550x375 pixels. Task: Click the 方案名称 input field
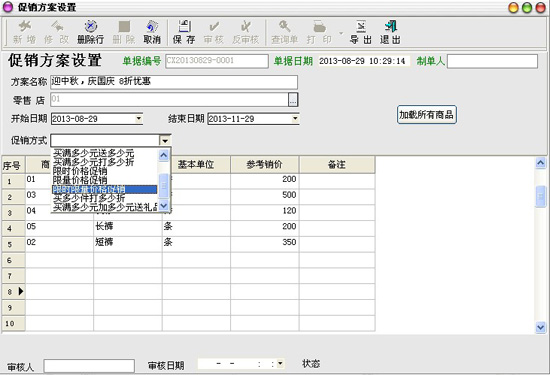tap(174, 82)
